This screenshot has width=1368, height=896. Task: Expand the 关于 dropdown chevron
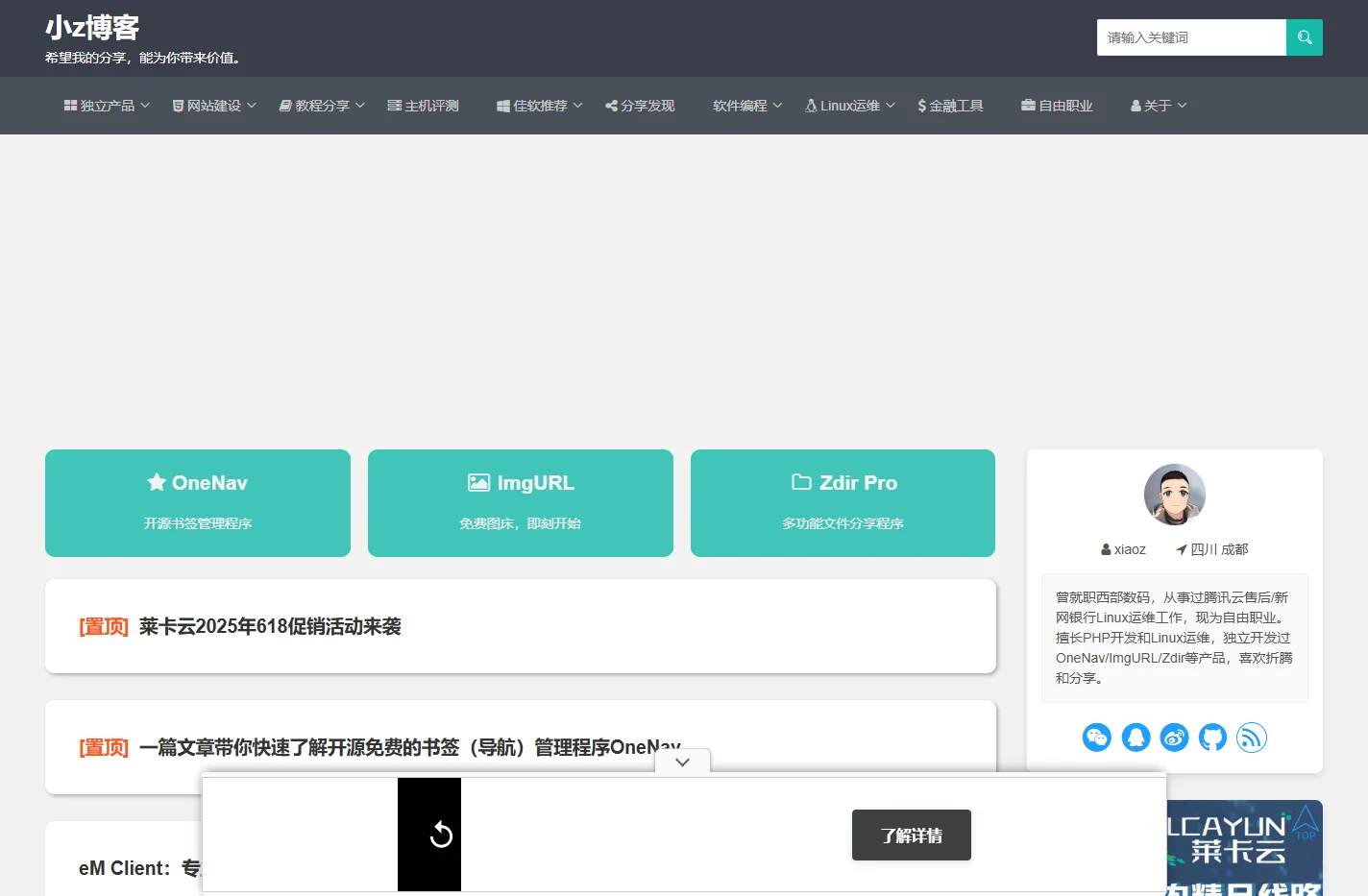[x=1183, y=106]
